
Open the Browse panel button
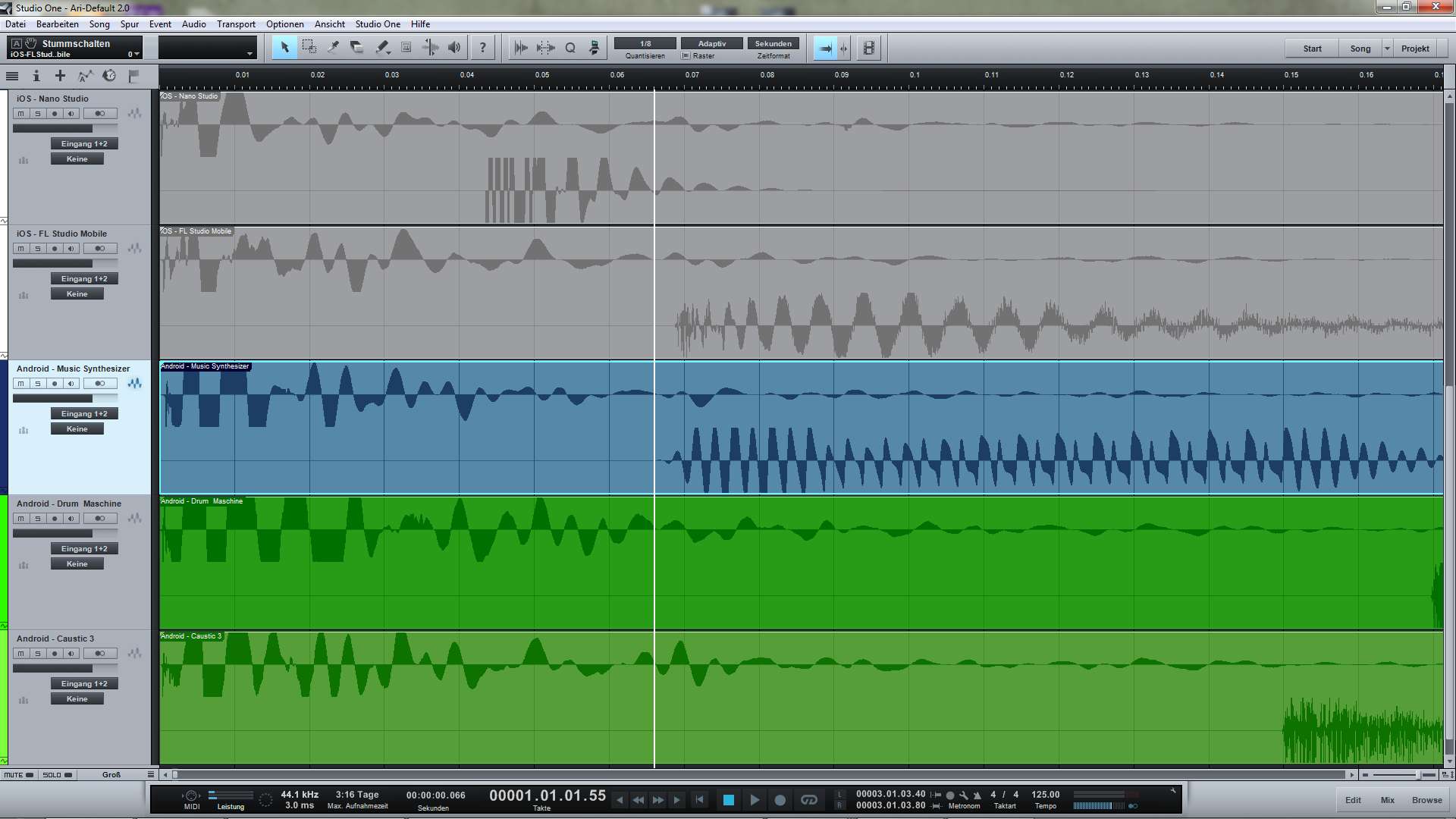[1427, 800]
